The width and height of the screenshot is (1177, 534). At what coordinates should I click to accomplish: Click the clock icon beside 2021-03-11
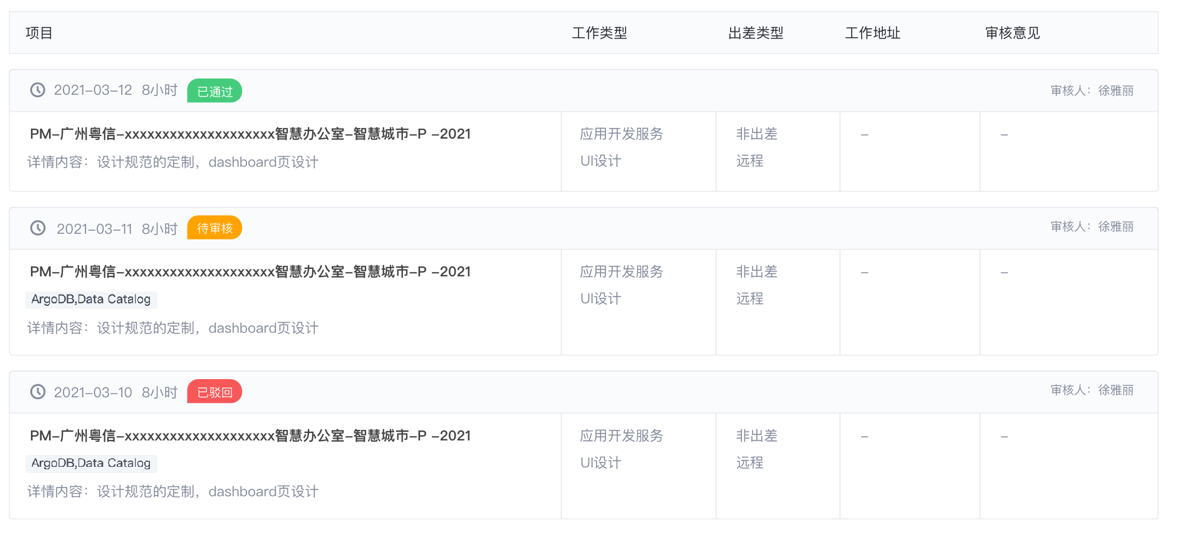38,228
